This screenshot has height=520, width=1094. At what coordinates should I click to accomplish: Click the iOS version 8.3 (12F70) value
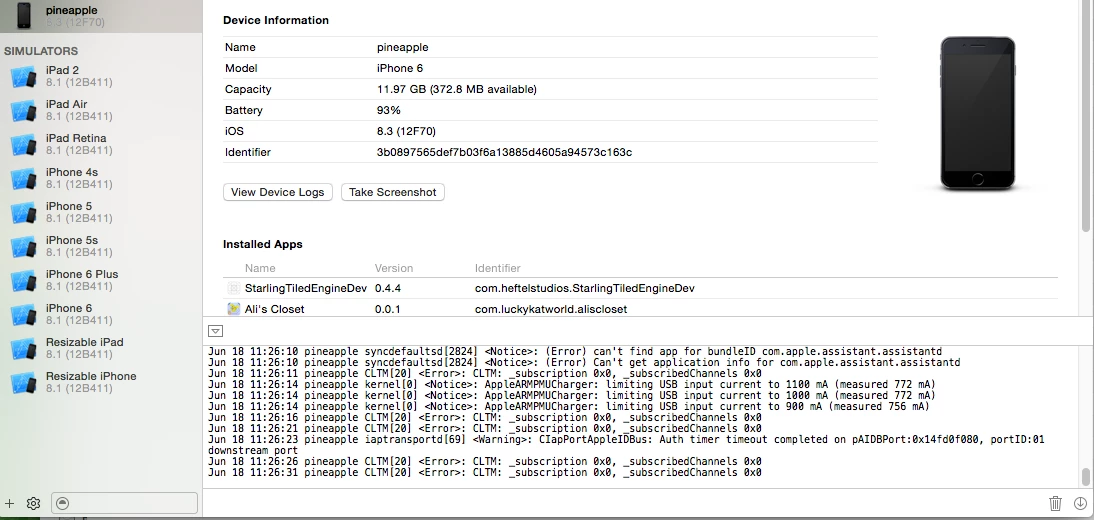coord(406,131)
